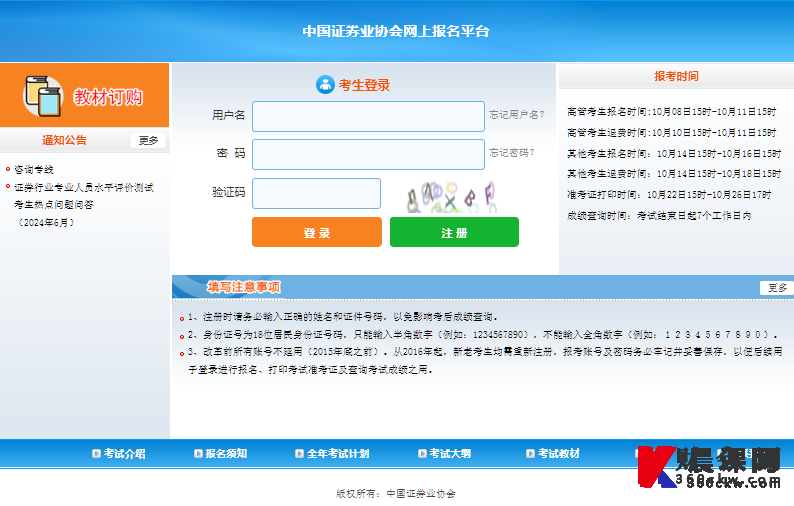Click the 高管考生退费时间 line

point(671,133)
